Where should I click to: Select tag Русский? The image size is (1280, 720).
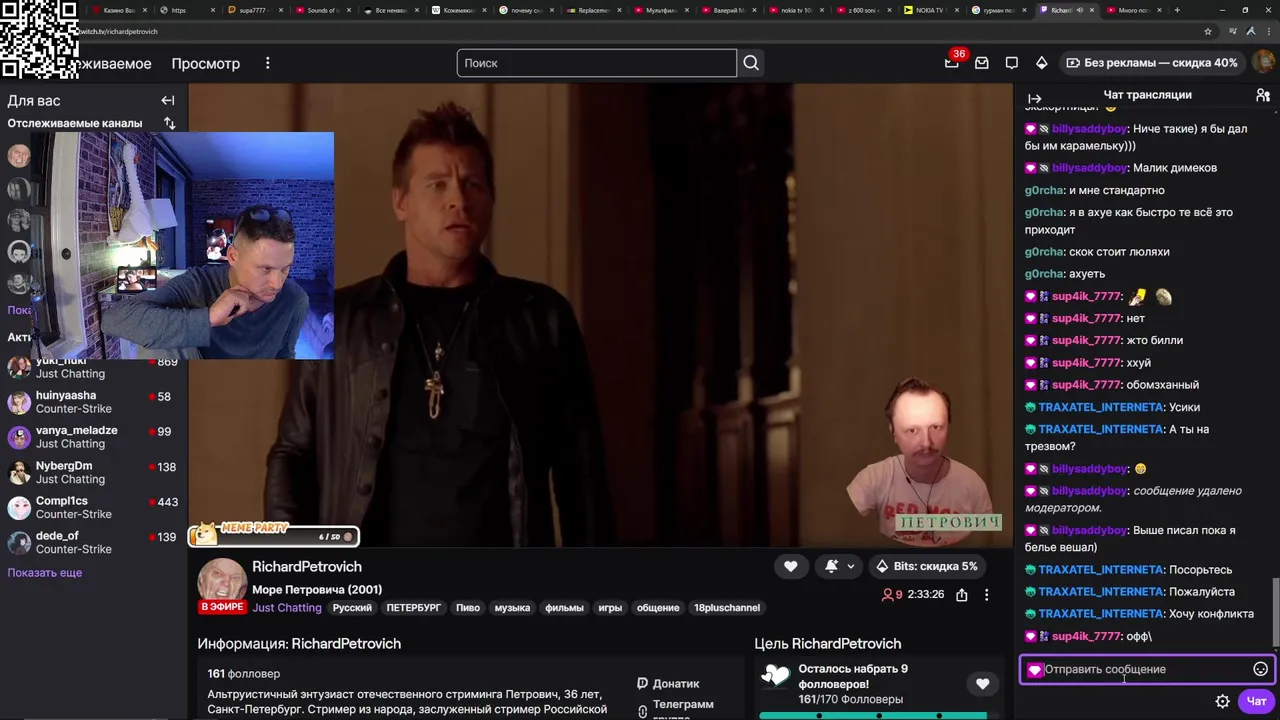click(x=352, y=608)
